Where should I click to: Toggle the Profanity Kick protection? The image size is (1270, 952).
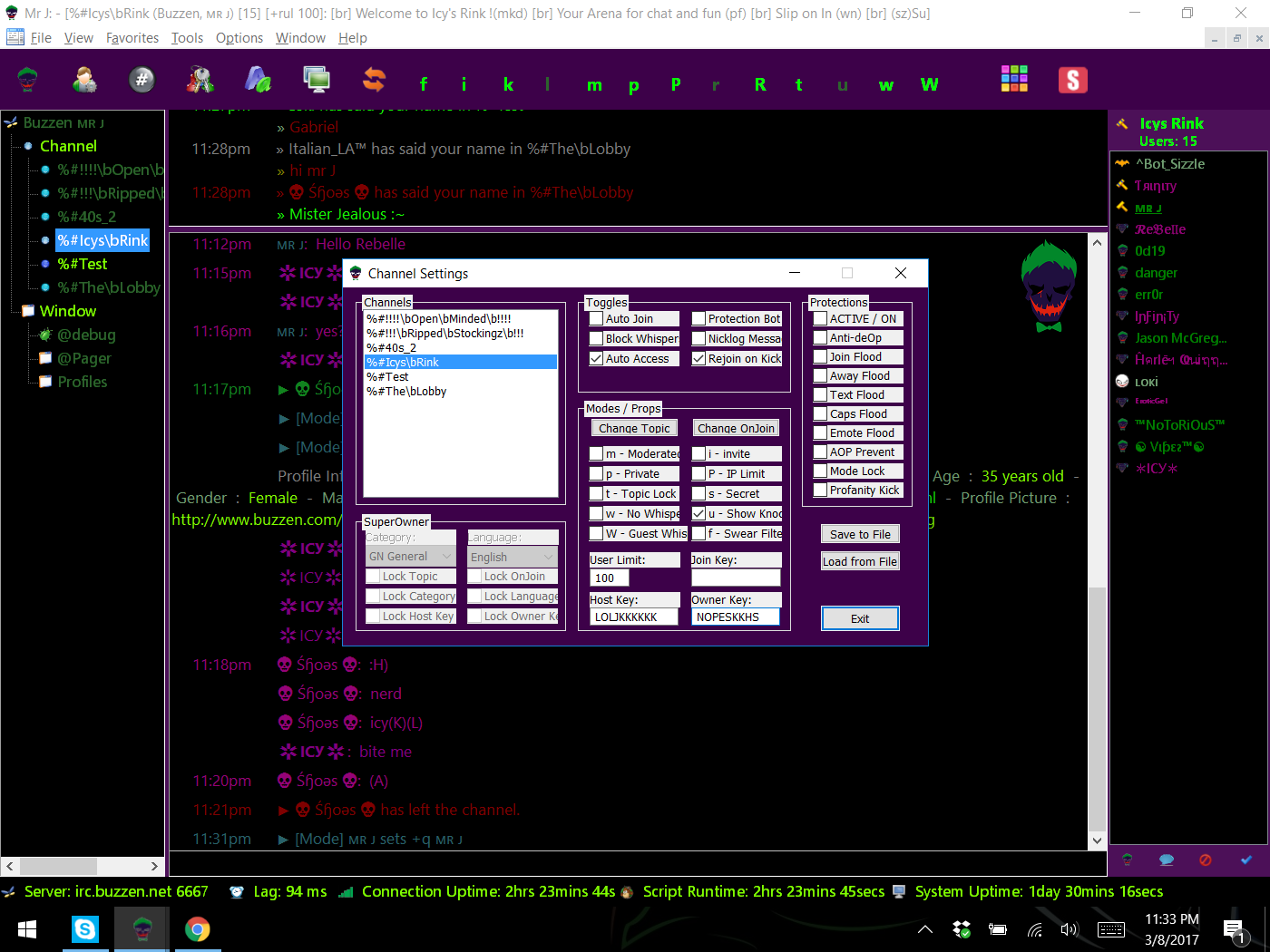pyautogui.click(x=820, y=491)
